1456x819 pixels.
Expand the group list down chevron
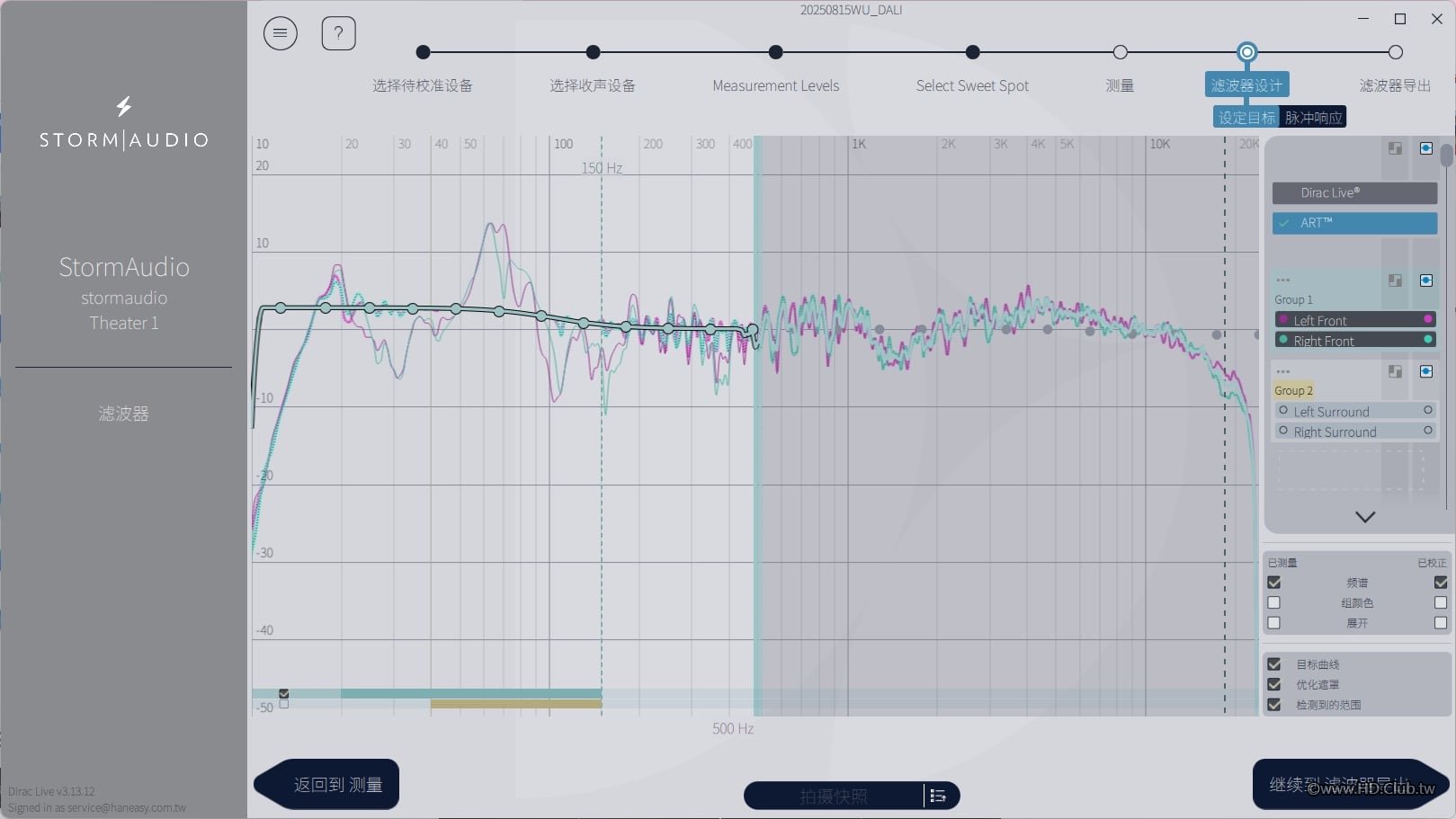(x=1364, y=517)
